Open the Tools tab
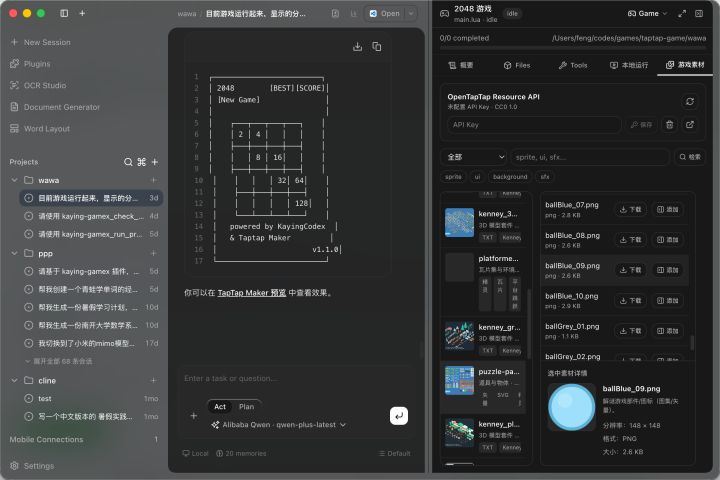Viewport: 720px width, 480px height. point(573,65)
